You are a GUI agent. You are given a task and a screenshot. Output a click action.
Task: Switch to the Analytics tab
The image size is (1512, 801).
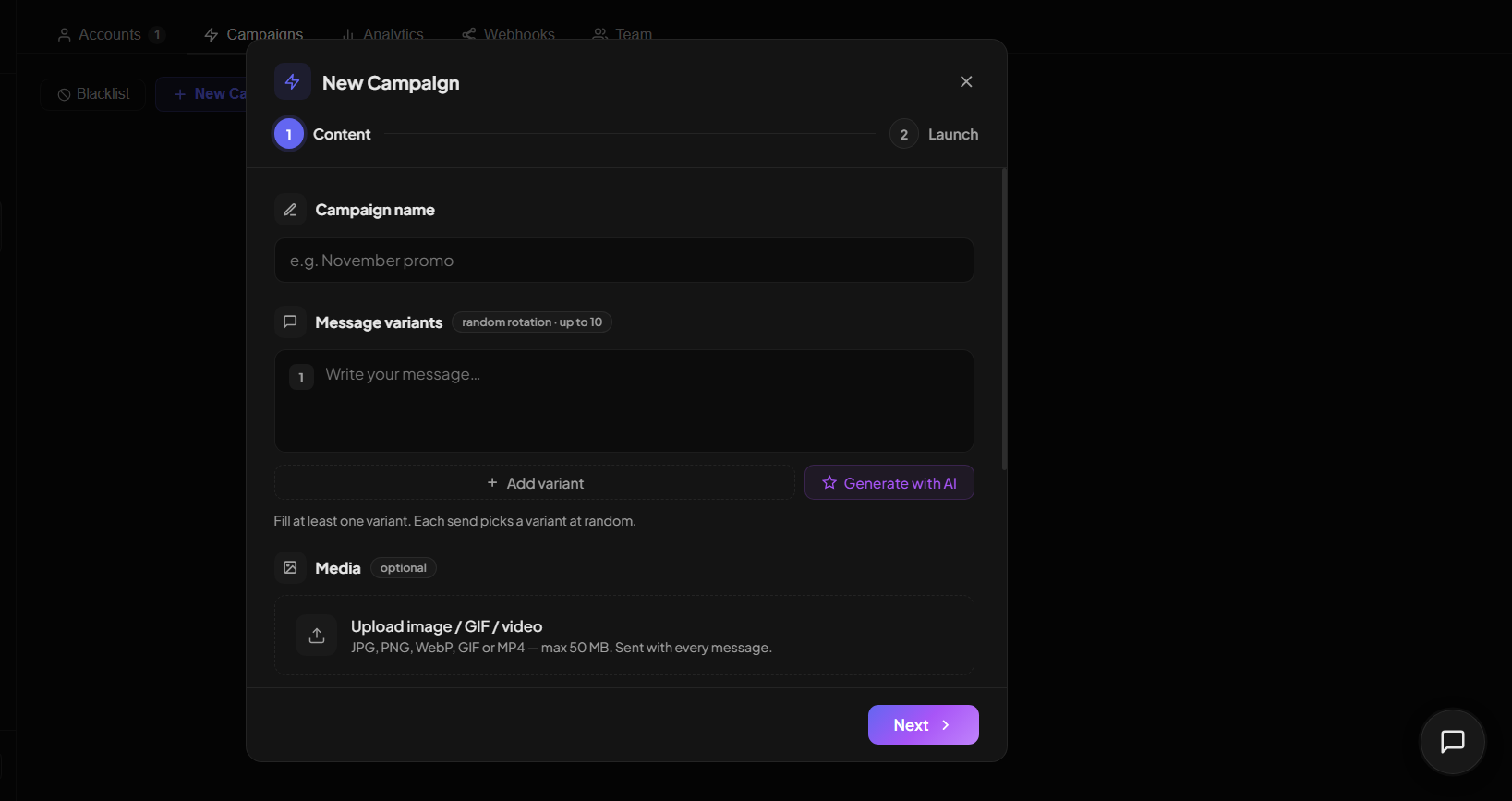(382, 35)
